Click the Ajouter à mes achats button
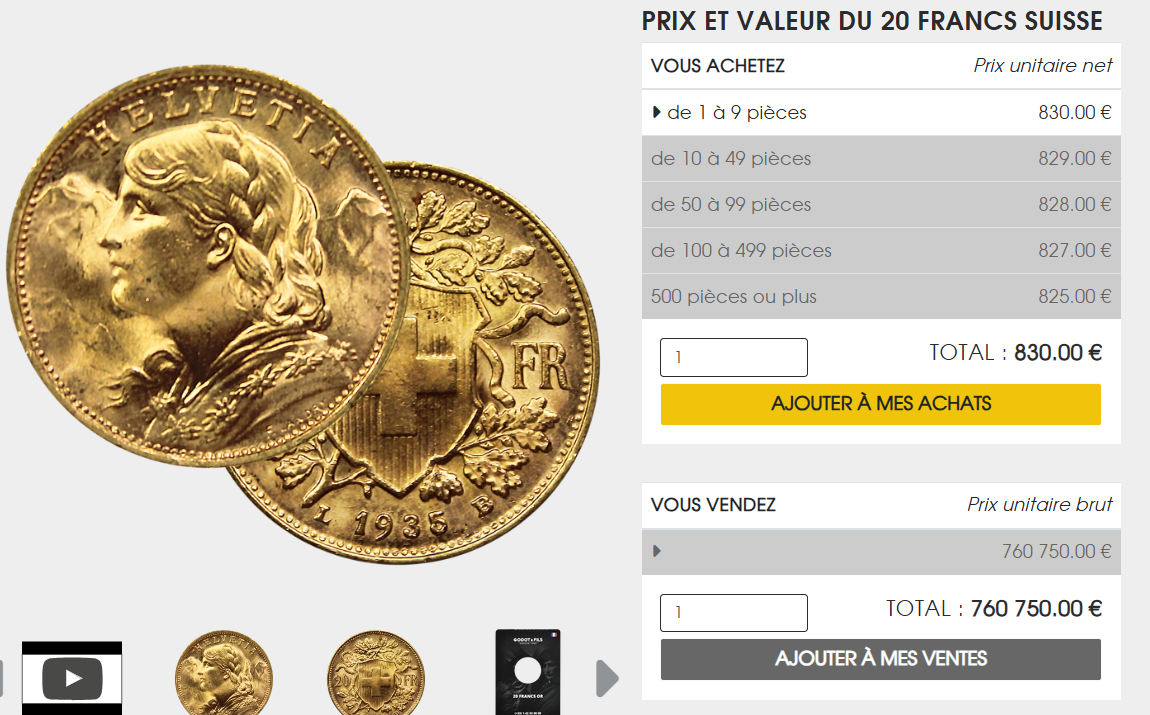Image resolution: width=1150 pixels, height=715 pixels. click(880, 404)
